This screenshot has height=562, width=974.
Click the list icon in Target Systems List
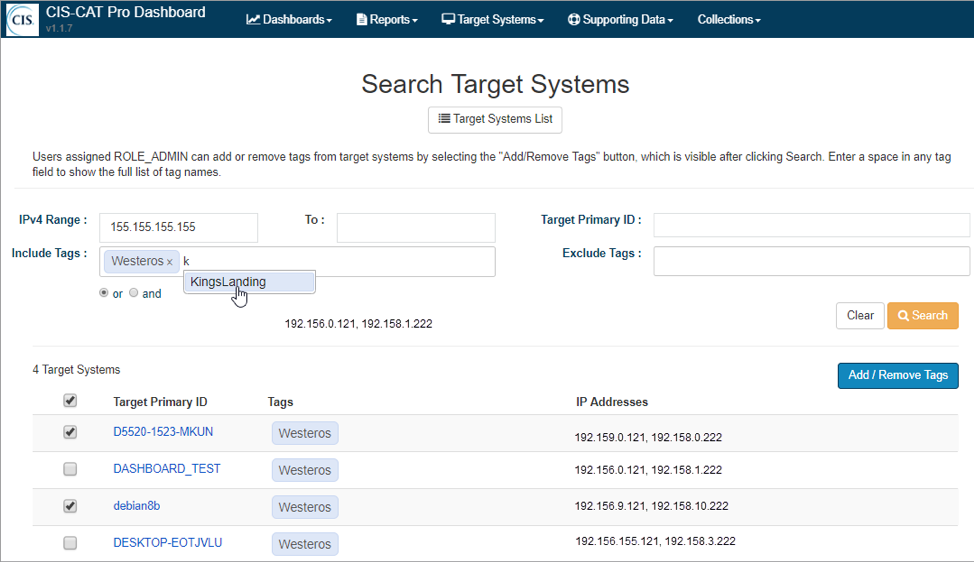tap(444, 119)
